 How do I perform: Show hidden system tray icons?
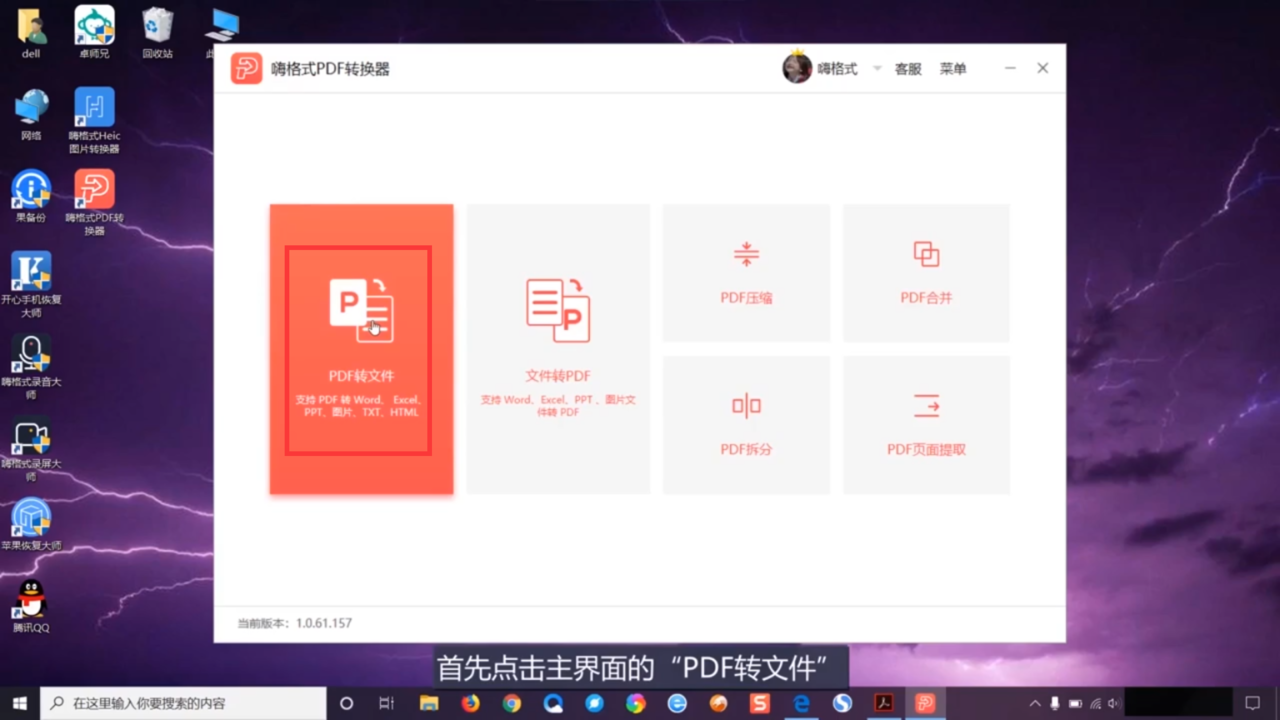(1034, 703)
